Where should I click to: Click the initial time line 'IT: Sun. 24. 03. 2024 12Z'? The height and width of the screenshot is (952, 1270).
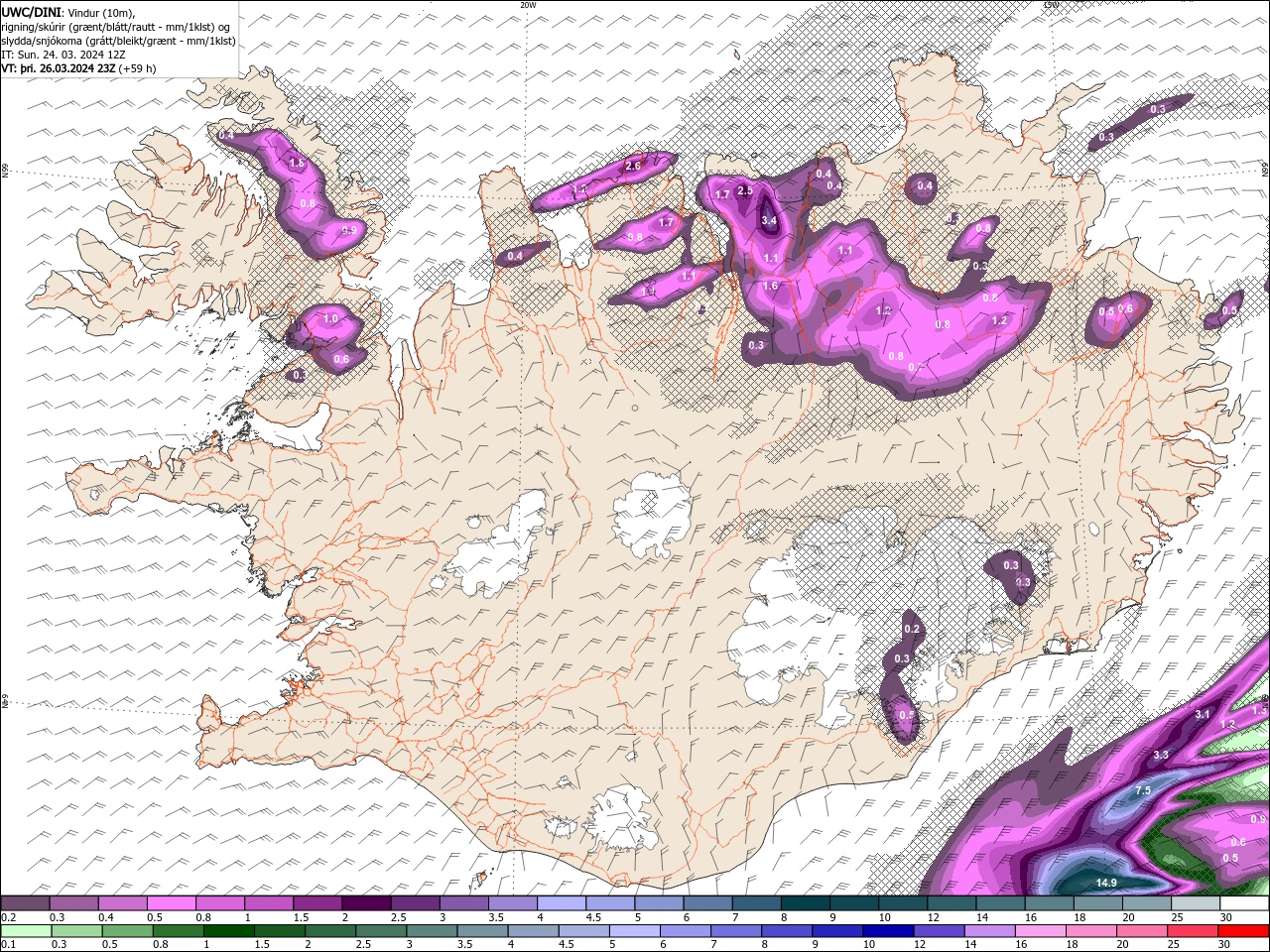(63, 55)
